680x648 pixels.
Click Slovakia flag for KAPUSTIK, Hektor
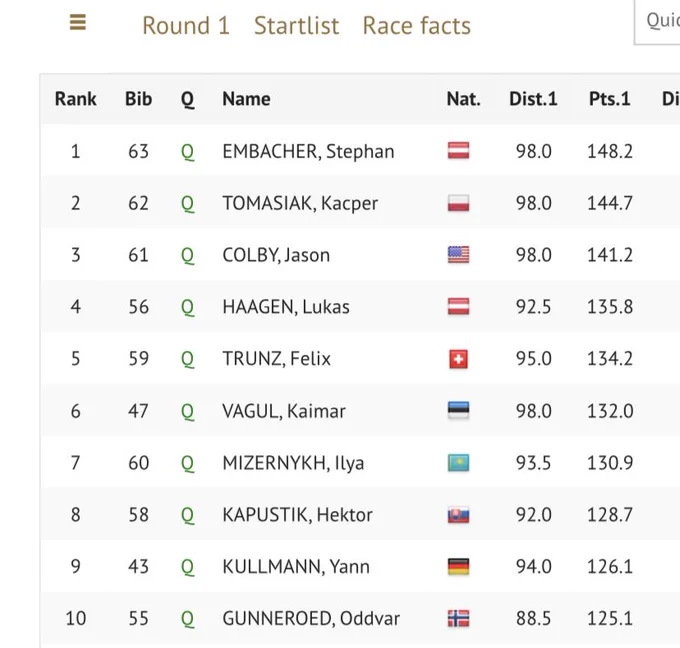click(x=458, y=514)
